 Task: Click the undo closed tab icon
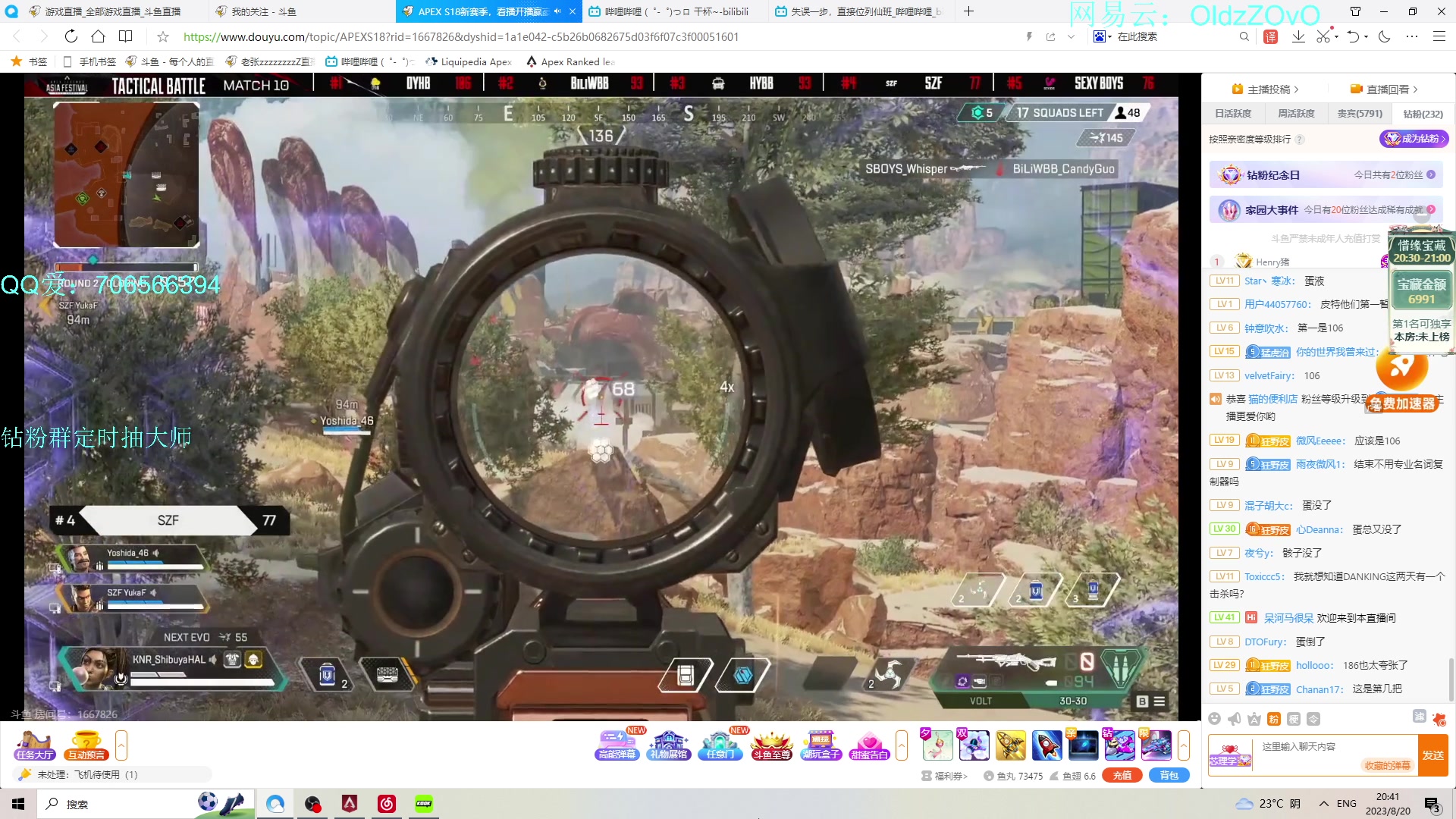coord(1353,36)
